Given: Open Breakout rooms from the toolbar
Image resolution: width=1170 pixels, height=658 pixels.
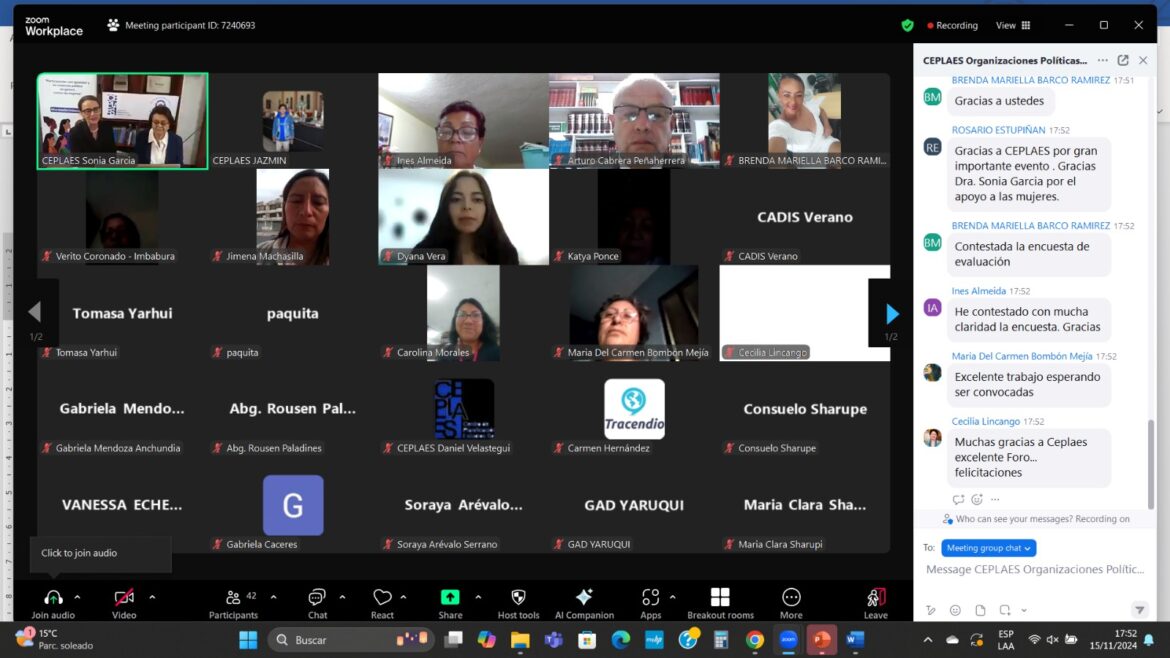Looking at the screenshot, I should [x=720, y=599].
